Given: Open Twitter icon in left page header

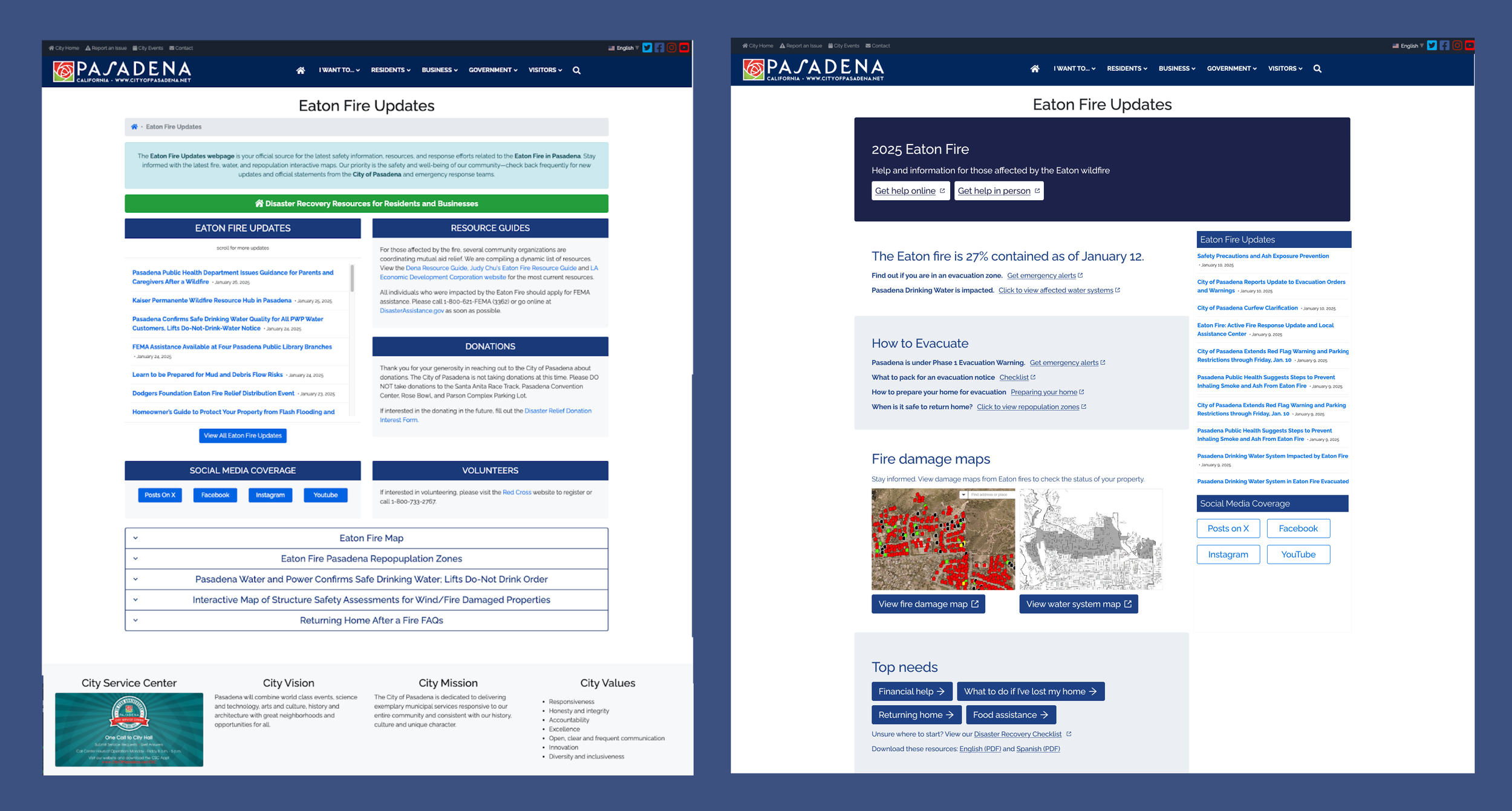Looking at the screenshot, I should point(647,48).
